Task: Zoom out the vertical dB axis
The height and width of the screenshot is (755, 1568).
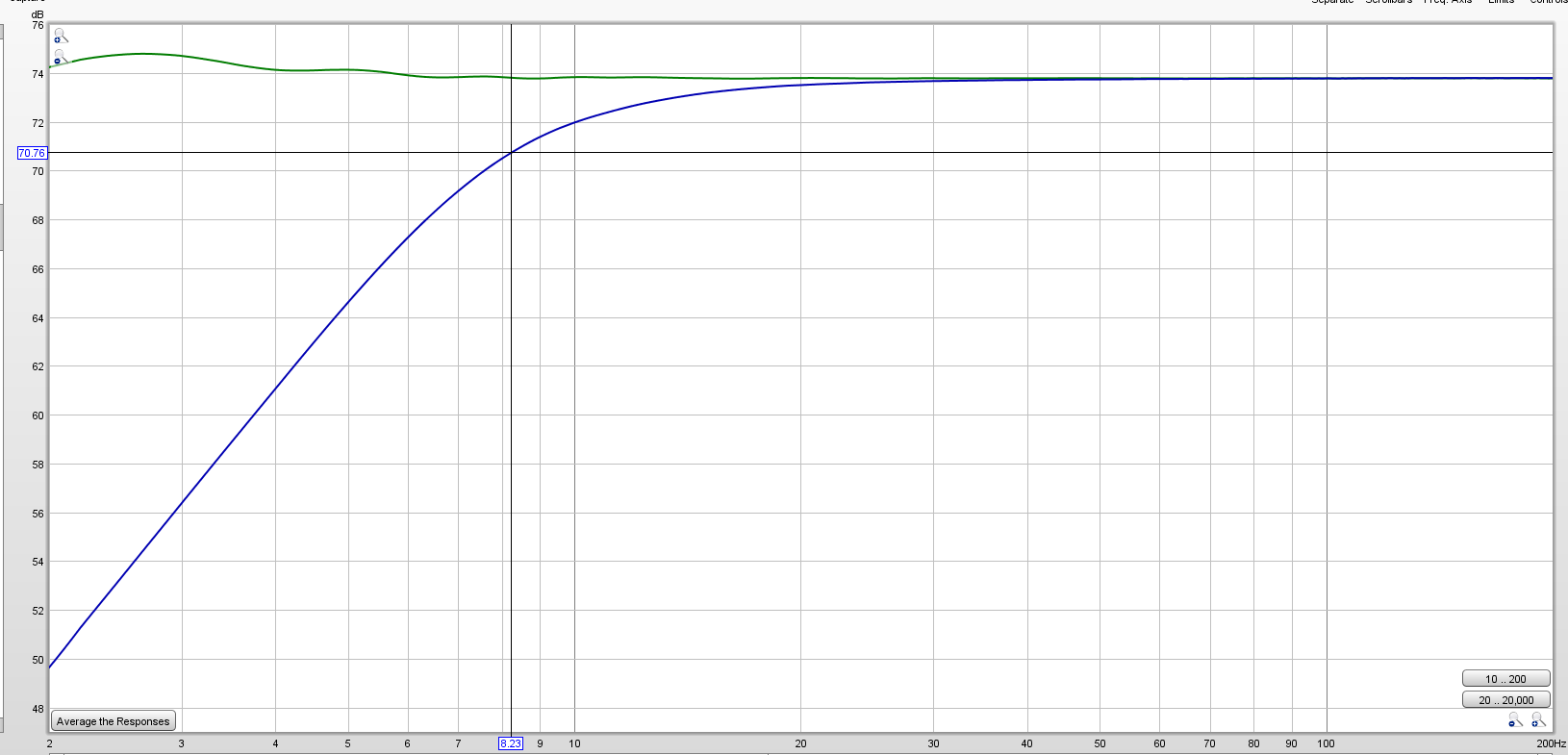Action: (x=61, y=58)
